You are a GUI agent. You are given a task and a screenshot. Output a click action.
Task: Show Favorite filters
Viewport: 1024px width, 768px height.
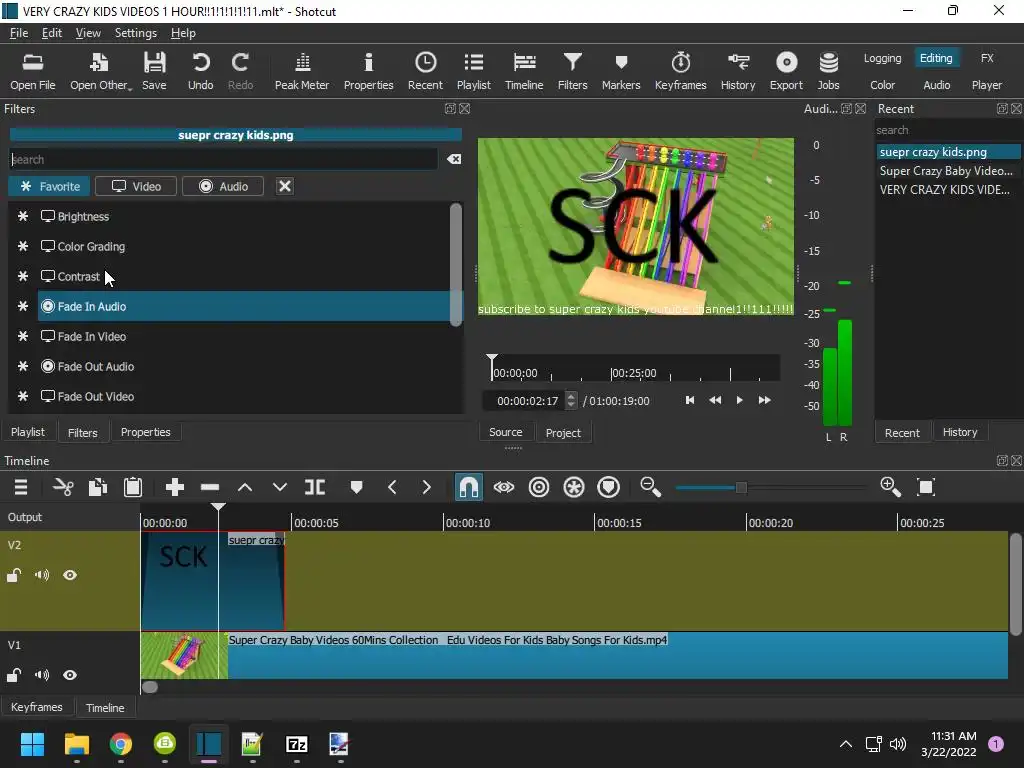pos(50,186)
